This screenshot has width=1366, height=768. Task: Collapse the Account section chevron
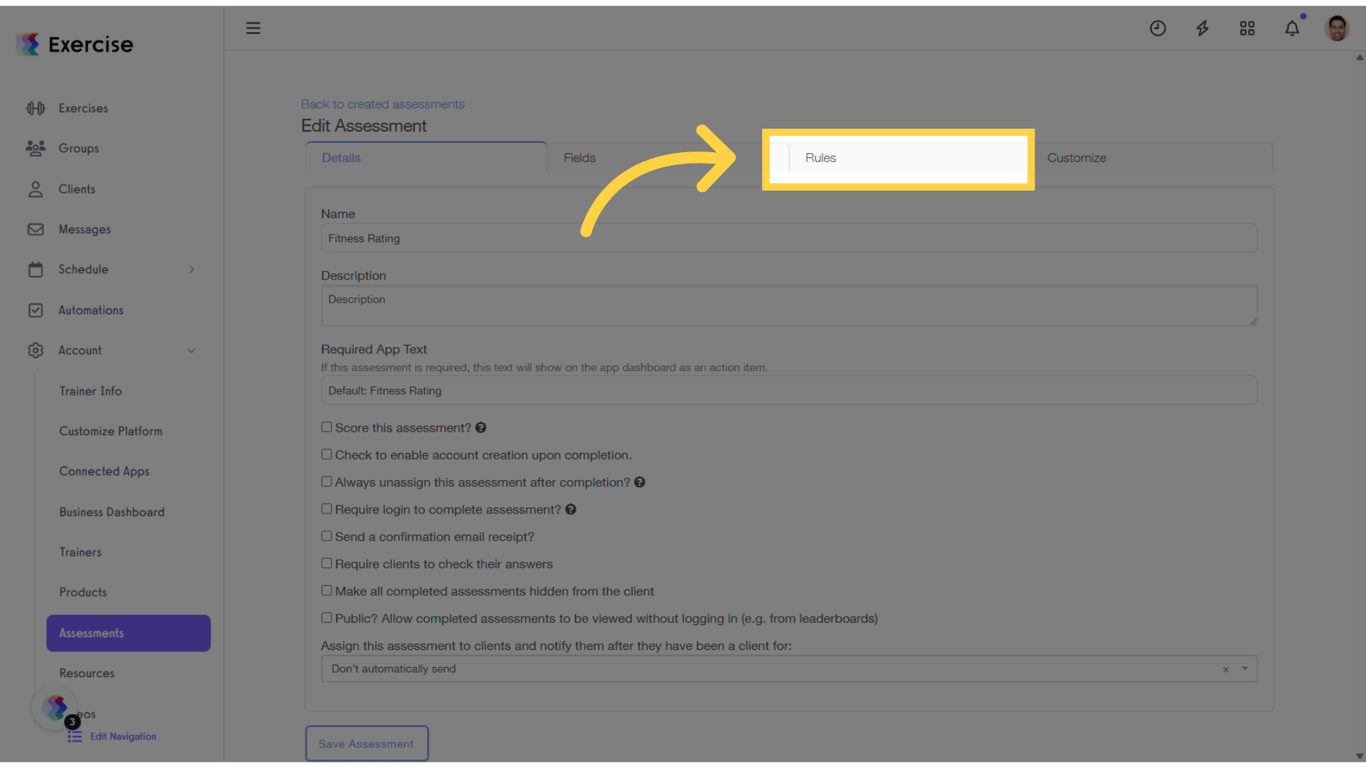click(191, 350)
